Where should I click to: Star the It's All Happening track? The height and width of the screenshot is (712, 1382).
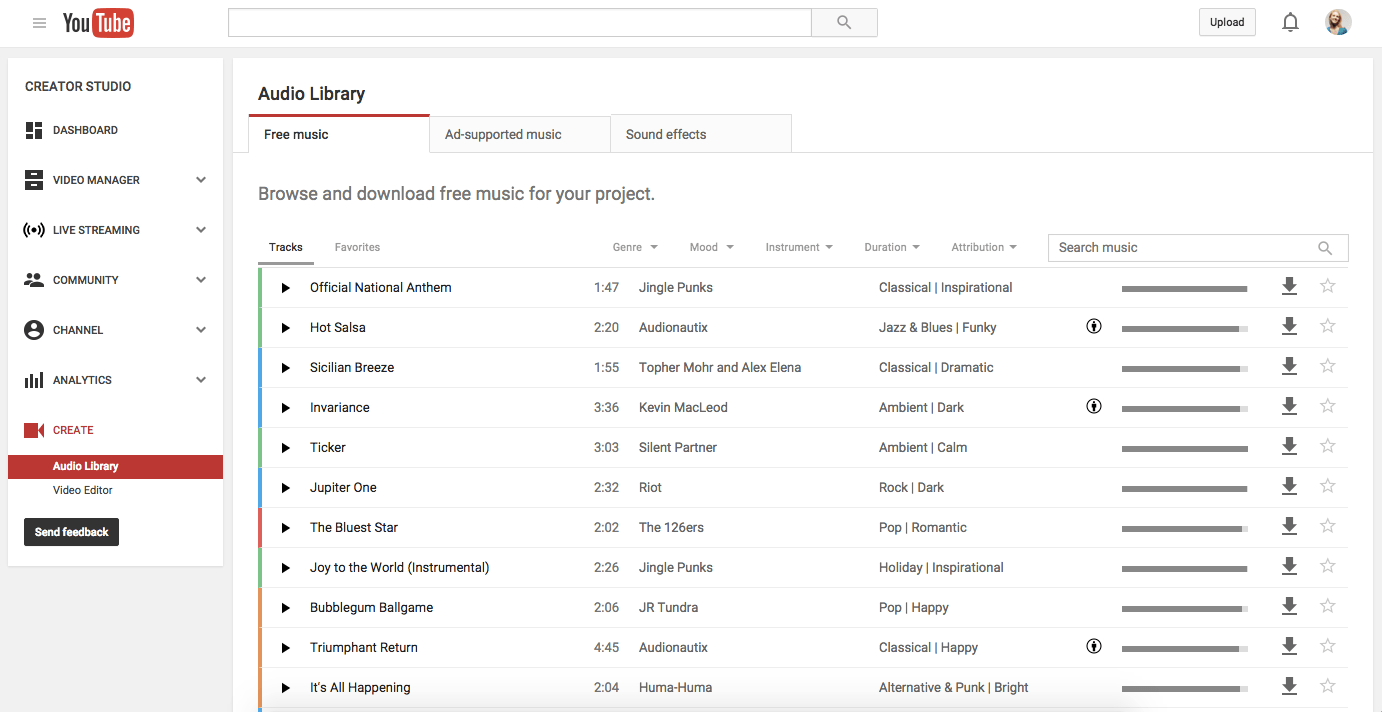point(1328,686)
